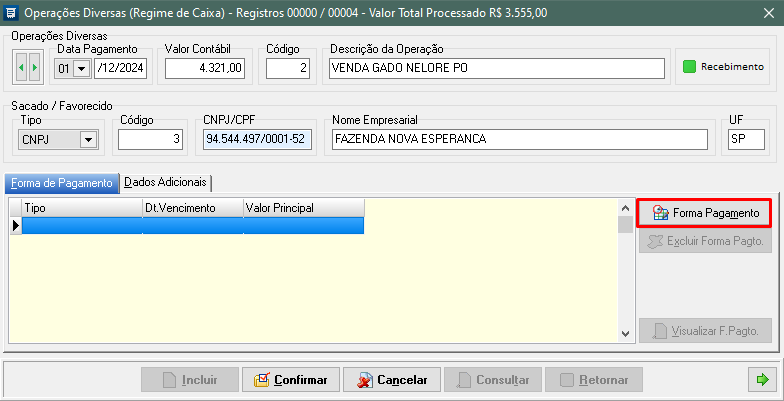Click the Dt.Vencimento column header
The image size is (784, 401).
(x=192, y=208)
